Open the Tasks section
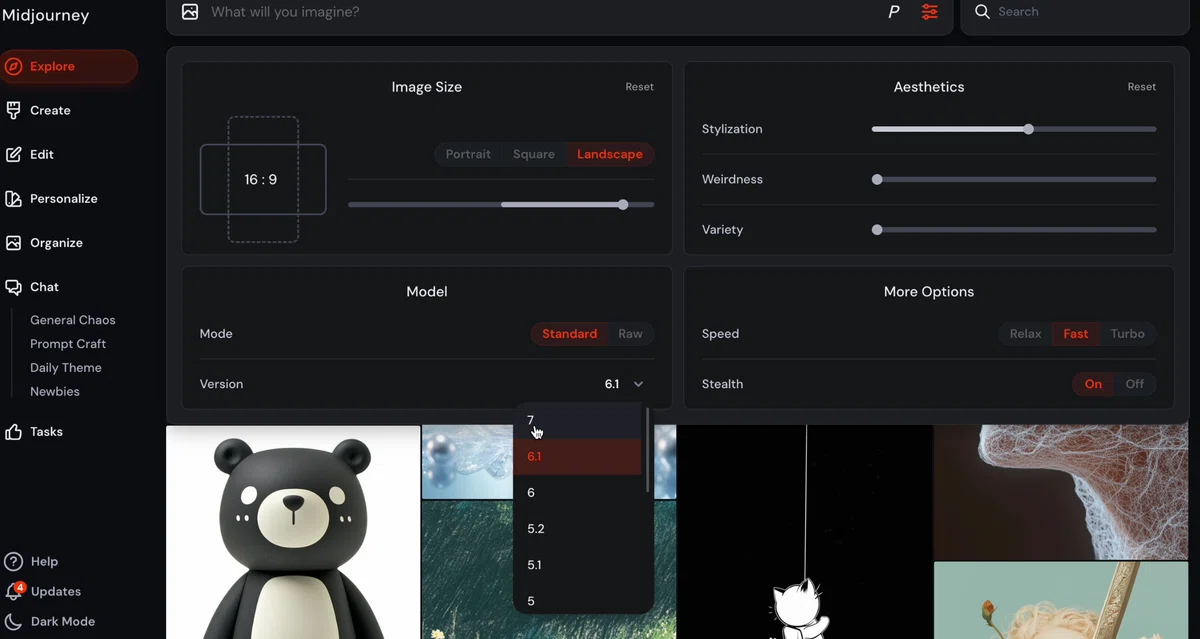Image resolution: width=1200 pixels, height=639 pixels. 46,432
